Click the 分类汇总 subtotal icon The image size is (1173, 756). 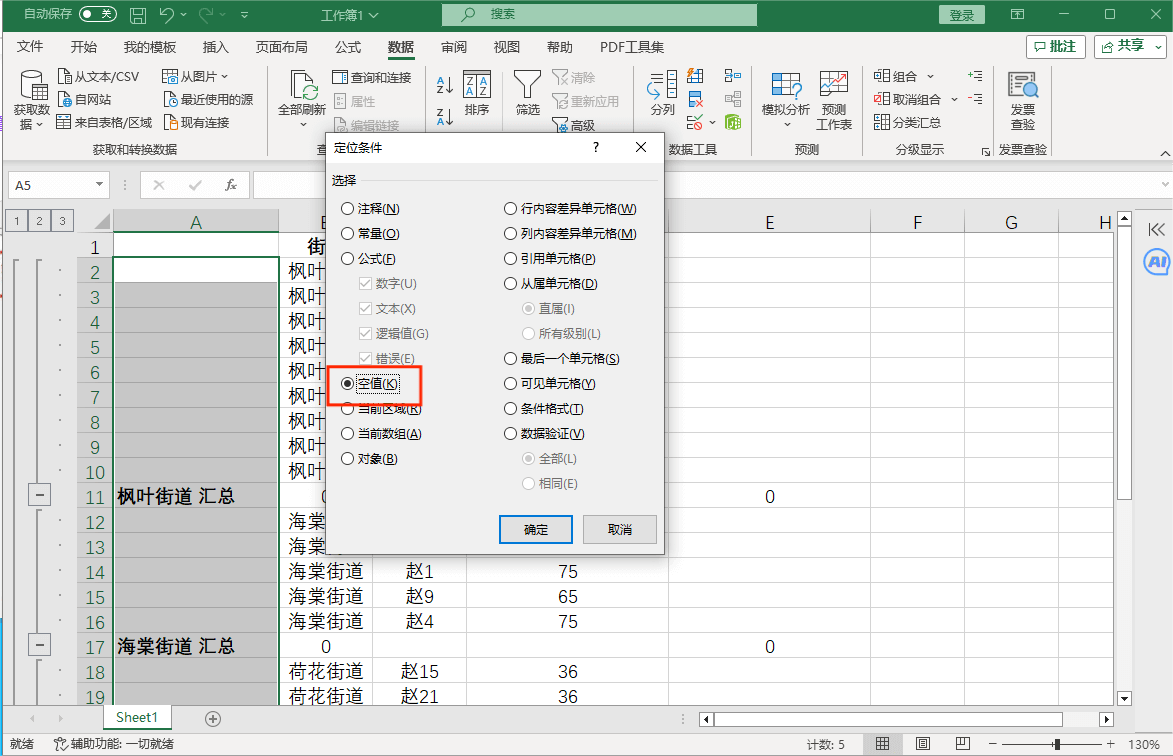907,122
